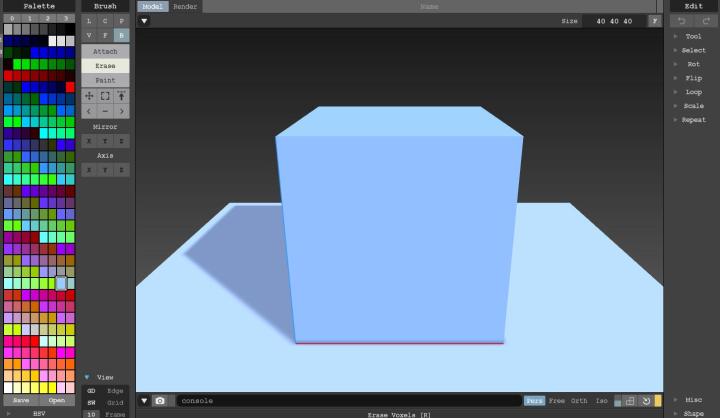Open a palette with Open button
720x418 pixels.
57,400
